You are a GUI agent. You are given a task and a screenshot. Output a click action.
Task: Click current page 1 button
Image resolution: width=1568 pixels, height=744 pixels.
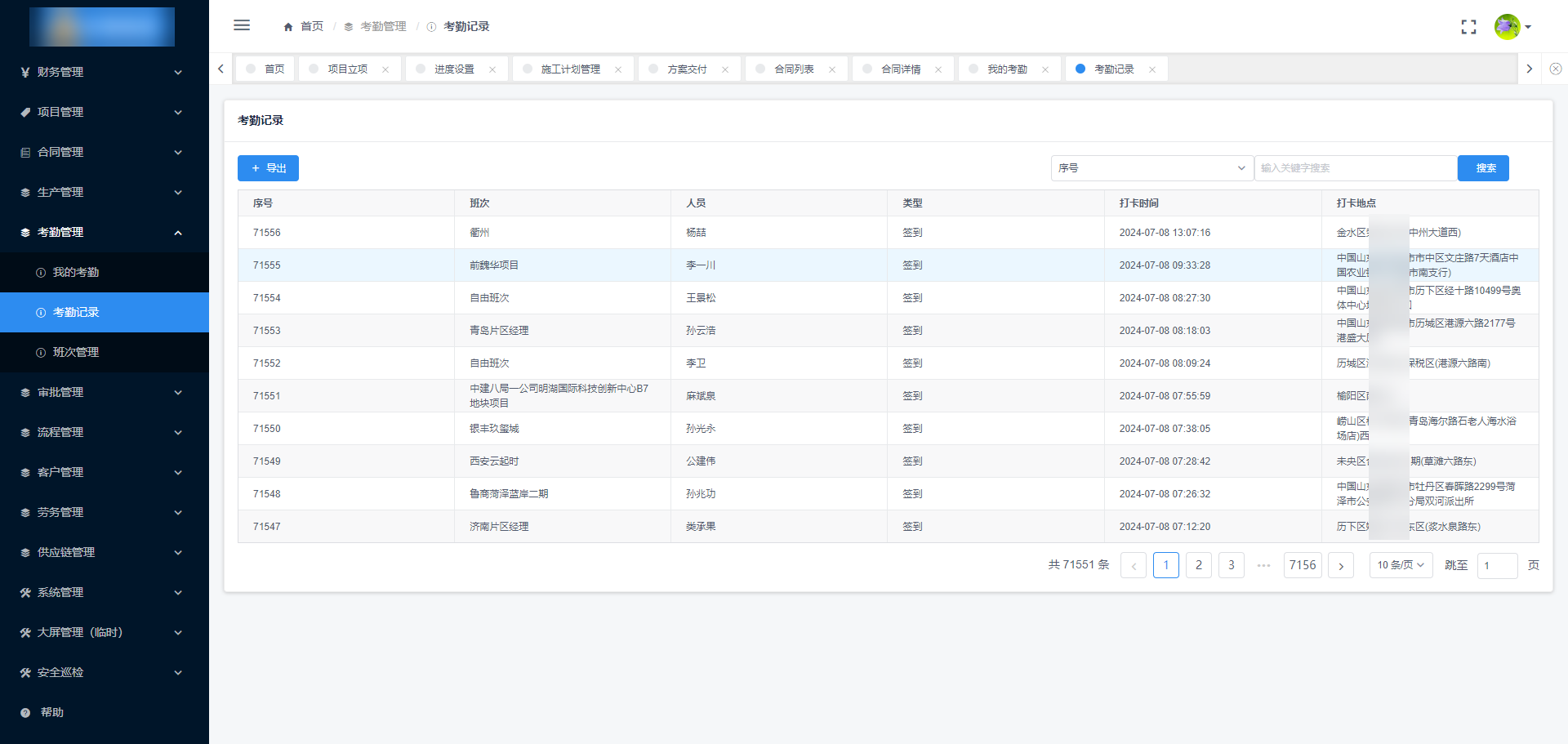tap(1166, 565)
